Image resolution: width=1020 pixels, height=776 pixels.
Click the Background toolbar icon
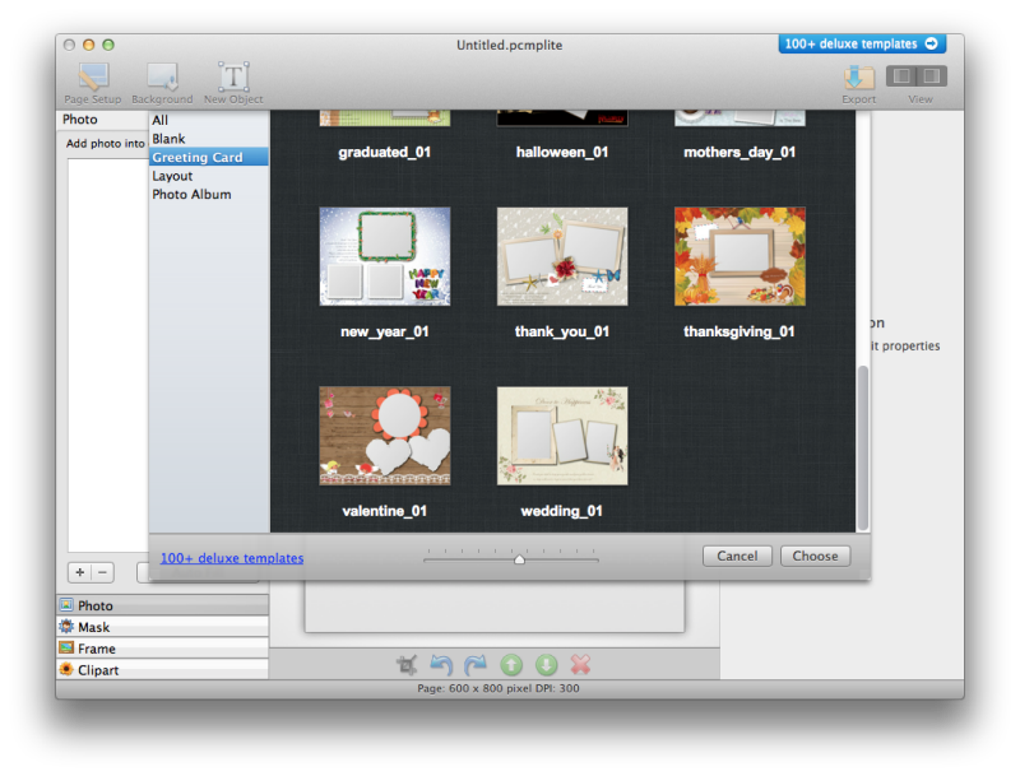[162, 83]
